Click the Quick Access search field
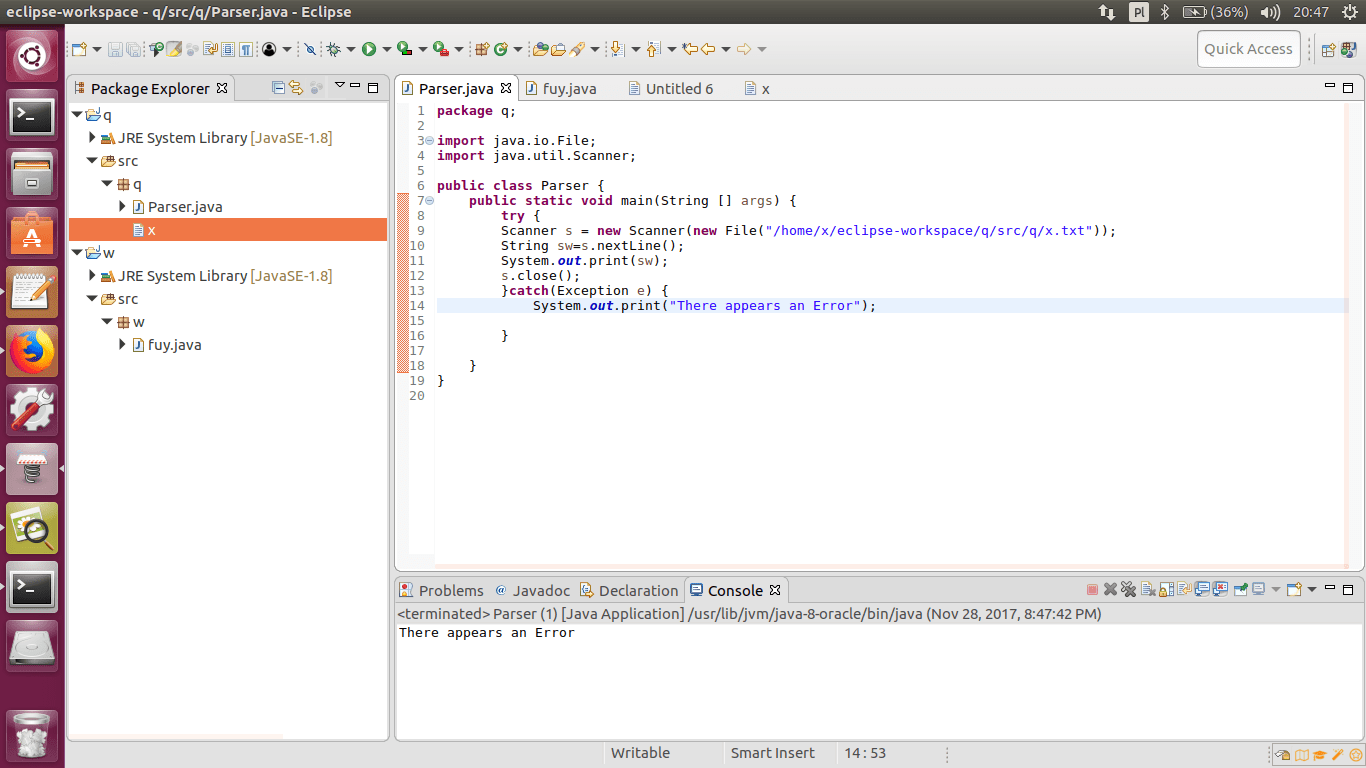Viewport: 1366px width, 768px height. pyautogui.click(x=1249, y=49)
